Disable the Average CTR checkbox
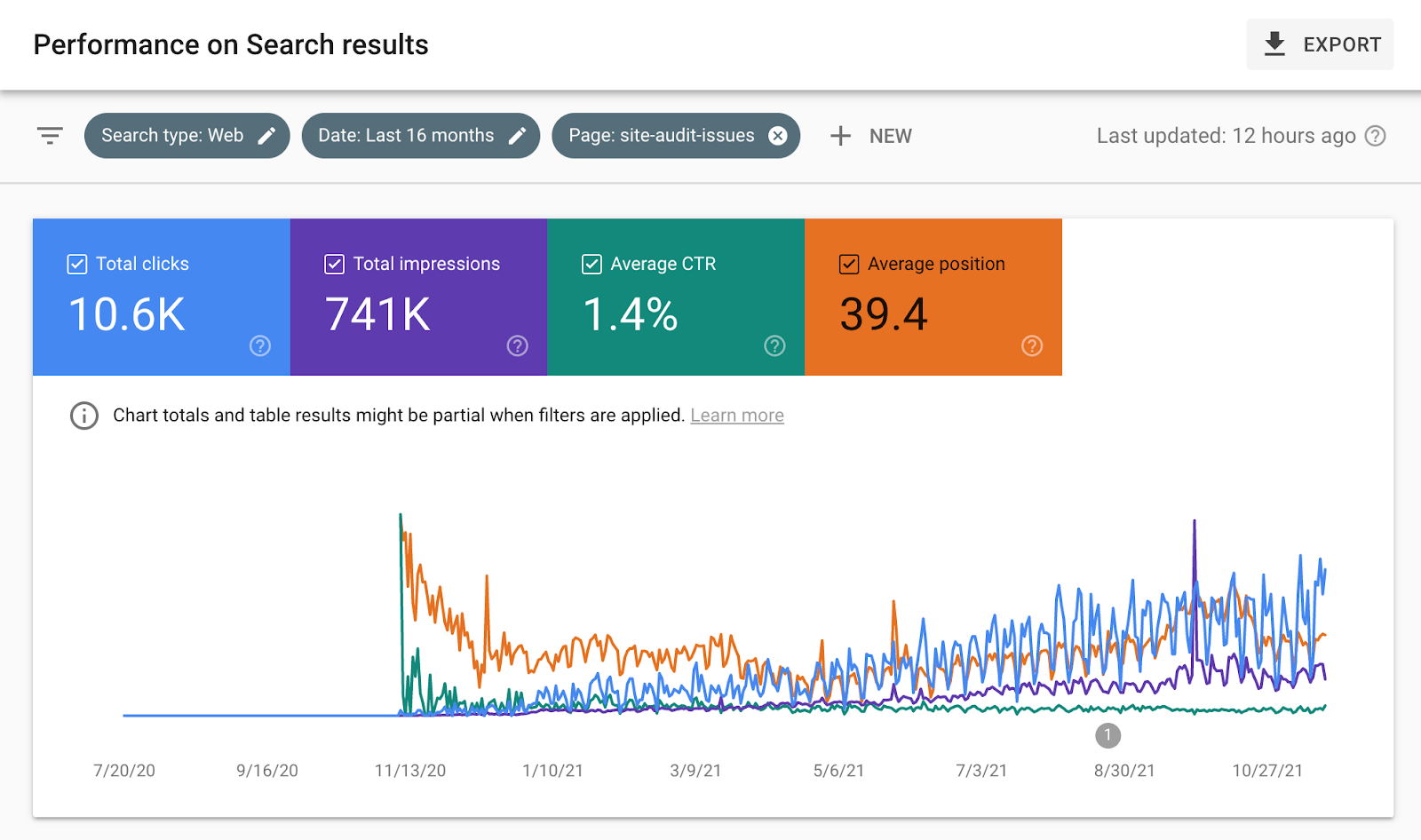Screen dimensions: 1421x840 [591, 264]
